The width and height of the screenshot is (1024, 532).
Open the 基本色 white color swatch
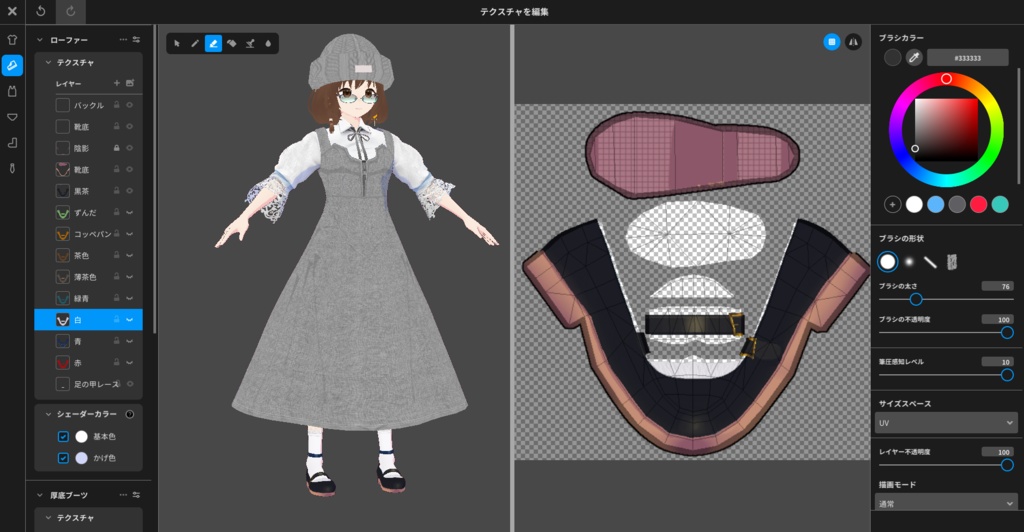pos(81,436)
